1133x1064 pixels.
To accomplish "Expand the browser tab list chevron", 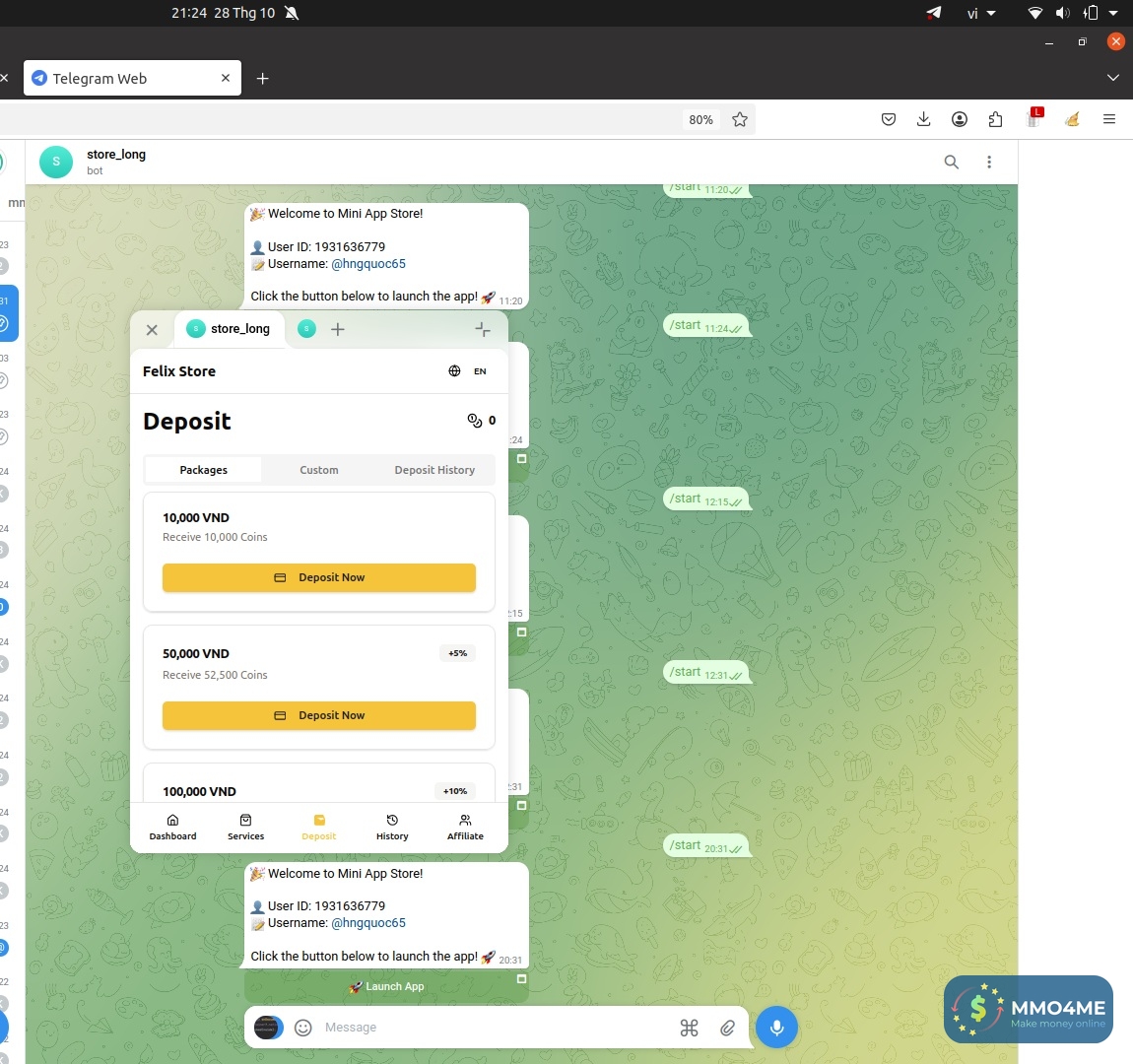I will pos(1112,78).
